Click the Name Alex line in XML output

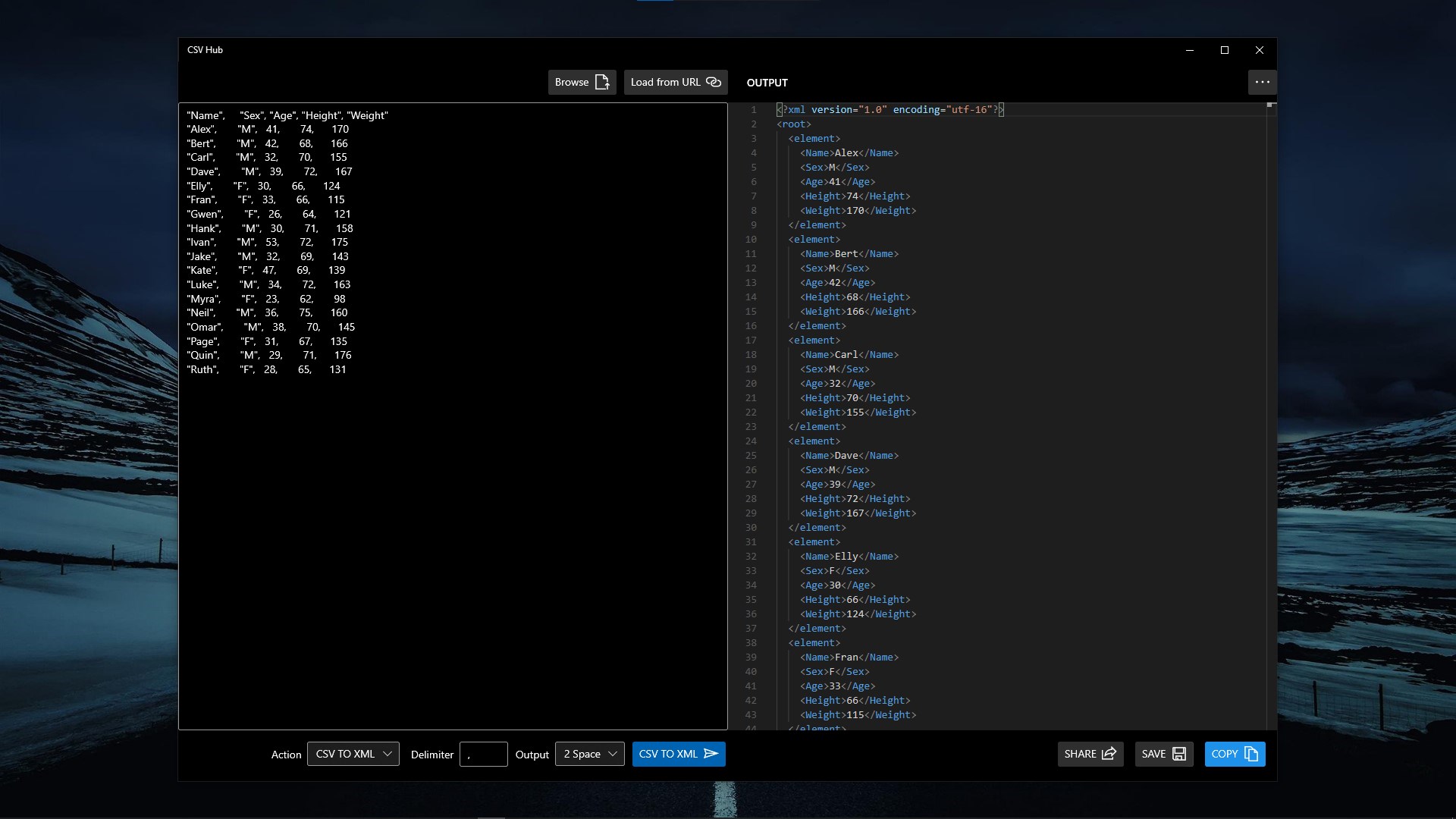point(849,153)
